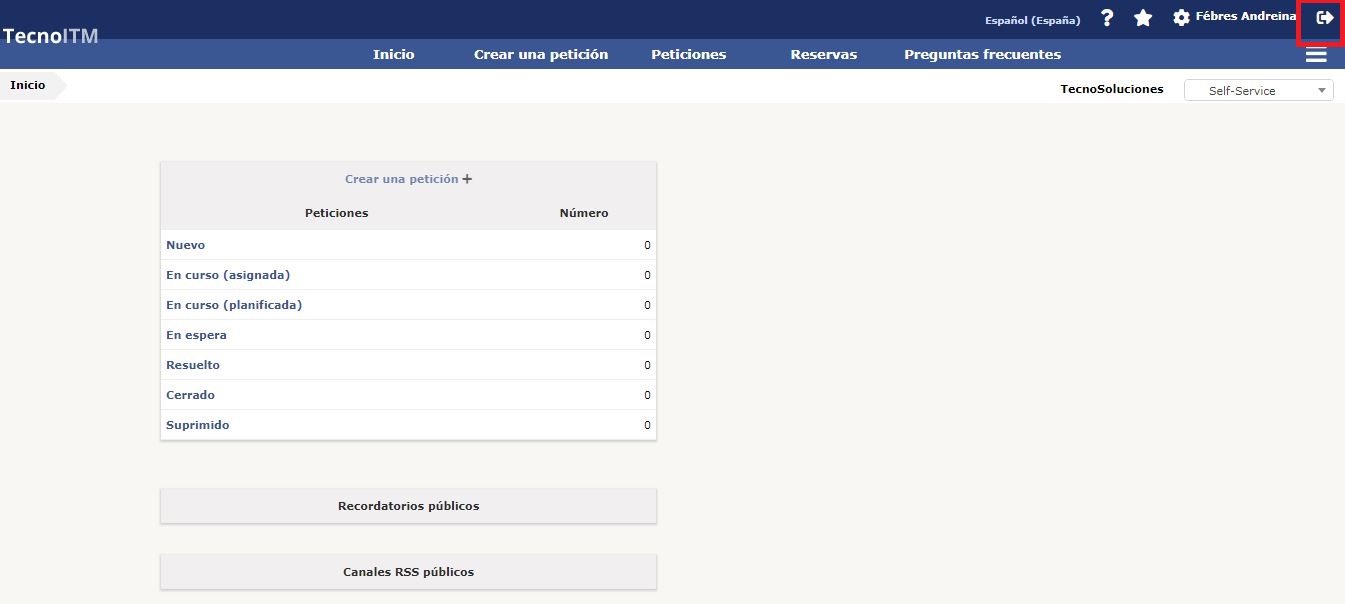Select the Reservas menu item
The width and height of the screenshot is (1345, 604).
pyautogui.click(x=823, y=55)
